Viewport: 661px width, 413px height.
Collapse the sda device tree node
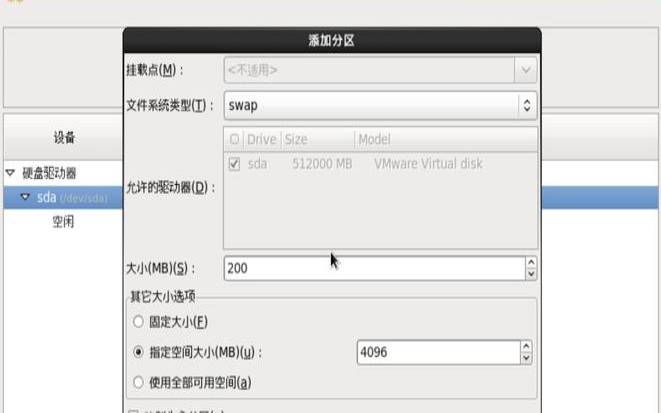pyautogui.click(x=25, y=196)
